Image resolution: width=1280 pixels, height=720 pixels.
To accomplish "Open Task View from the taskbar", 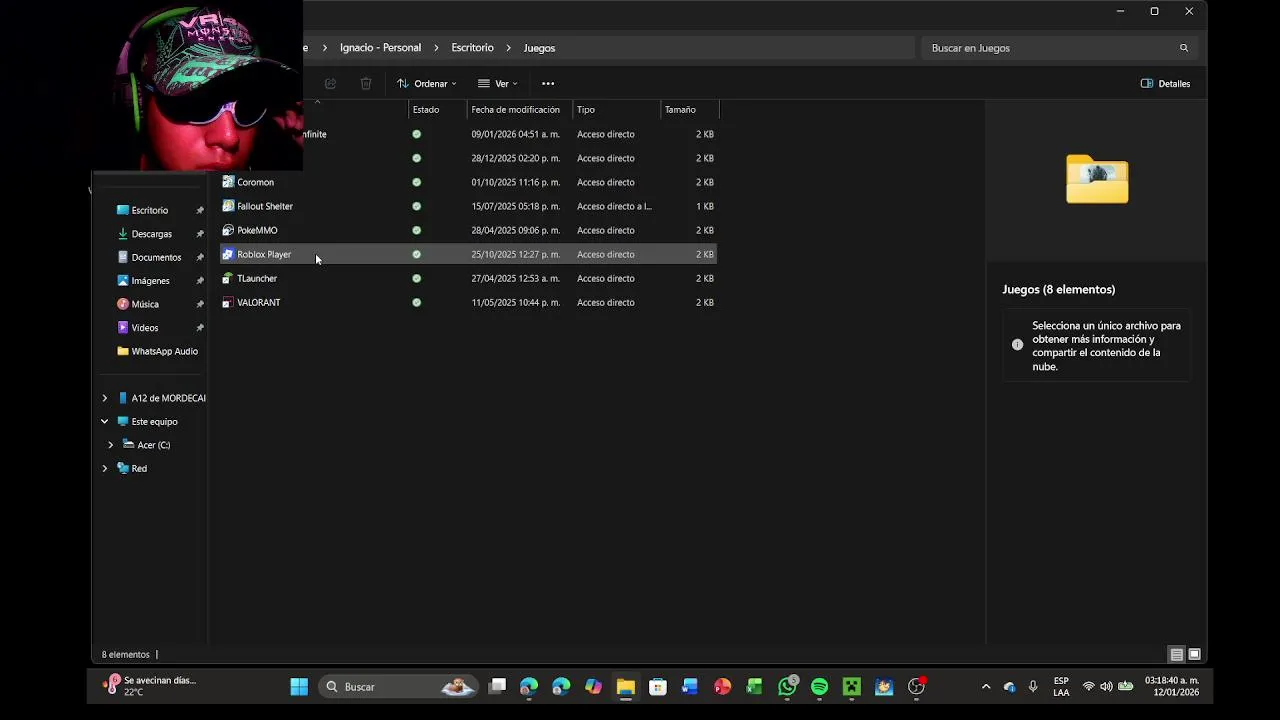I will pos(497,687).
